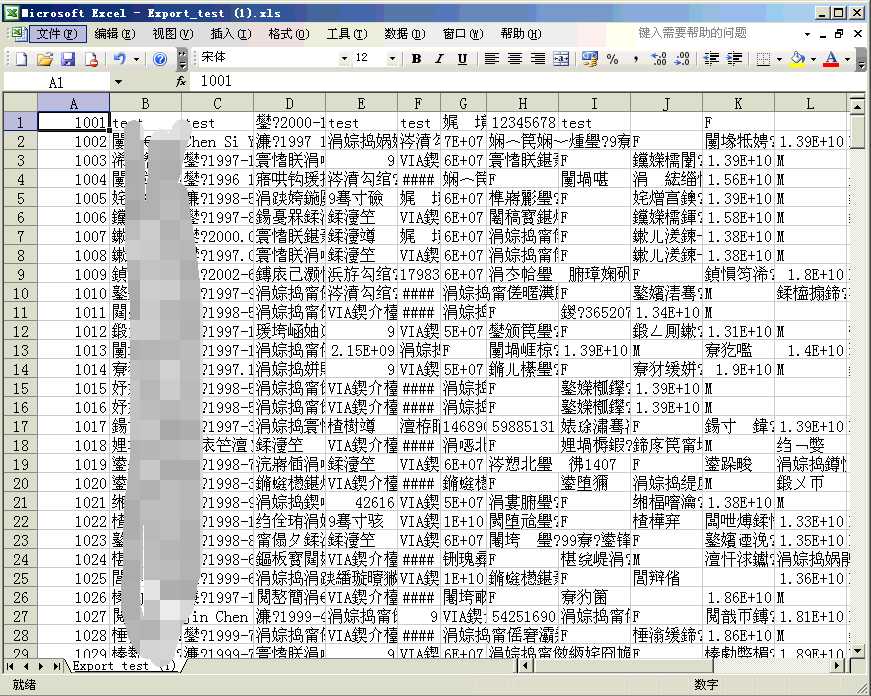Open the help question box dropdown arrow

coord(807,34)
